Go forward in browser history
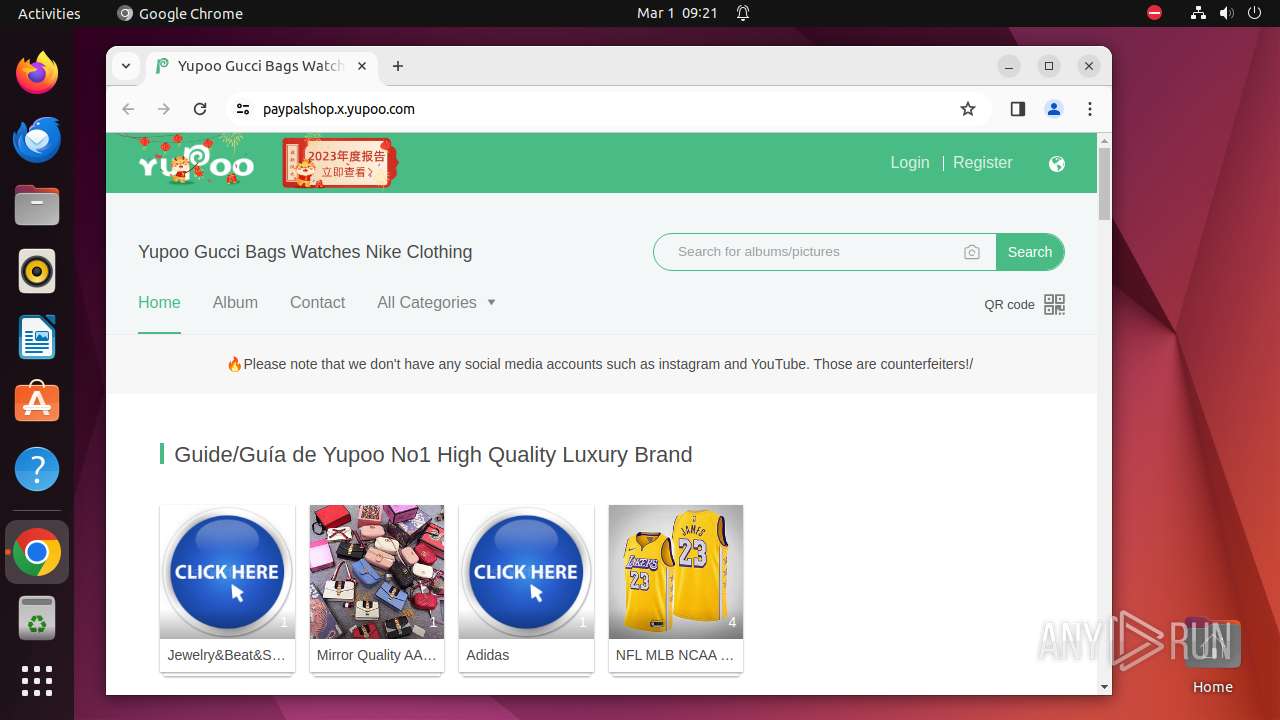 pyautogui.click(x=164, y=109)
